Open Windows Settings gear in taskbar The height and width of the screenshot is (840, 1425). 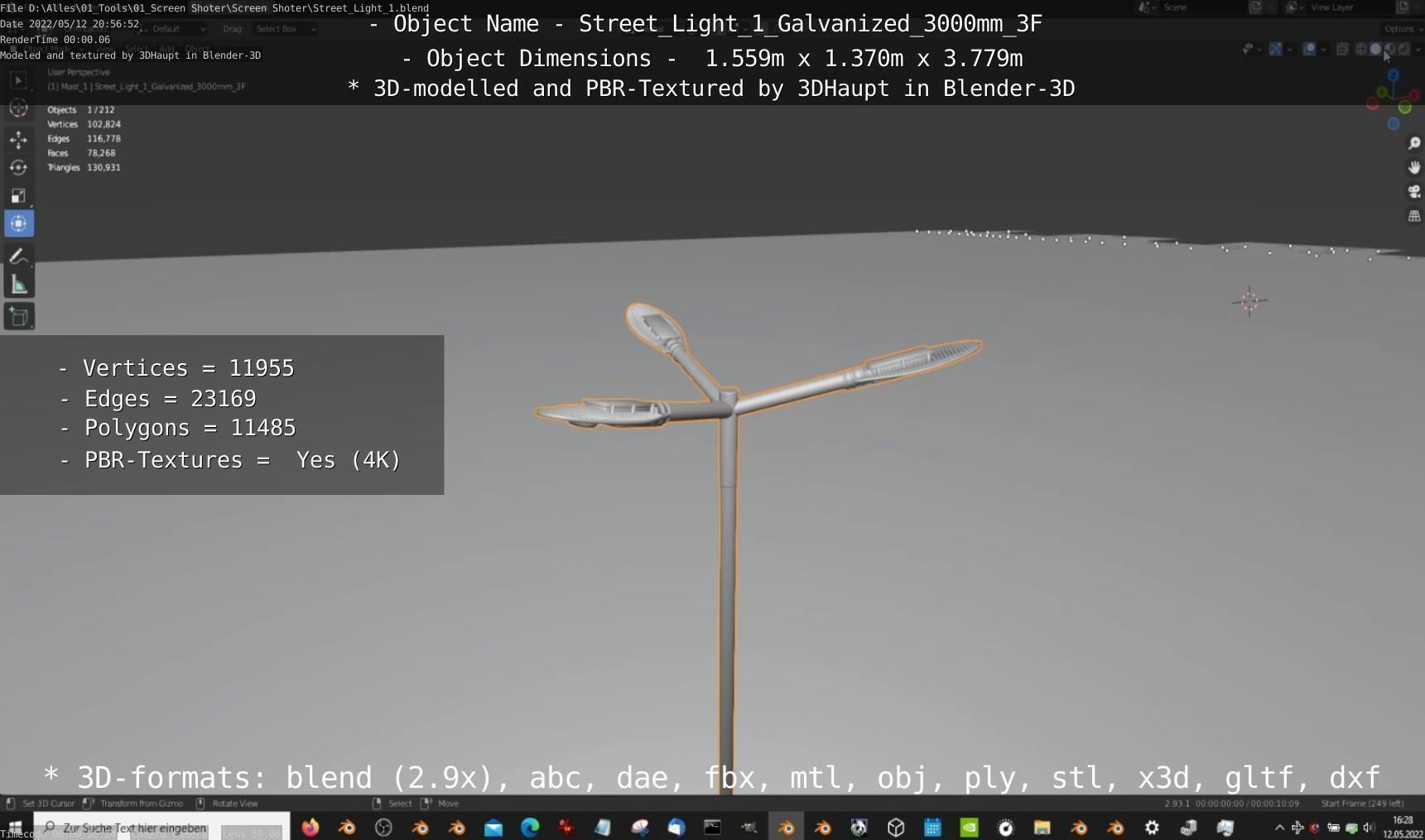coord(1152,827)
